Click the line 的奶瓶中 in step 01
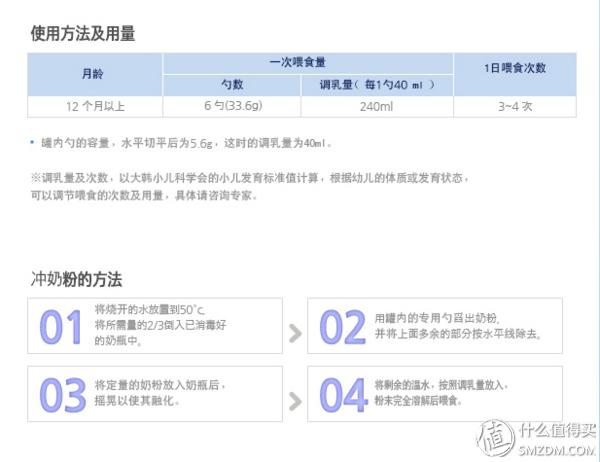Image resolution: width=600 pixels, height=462 pixels. 118,340
